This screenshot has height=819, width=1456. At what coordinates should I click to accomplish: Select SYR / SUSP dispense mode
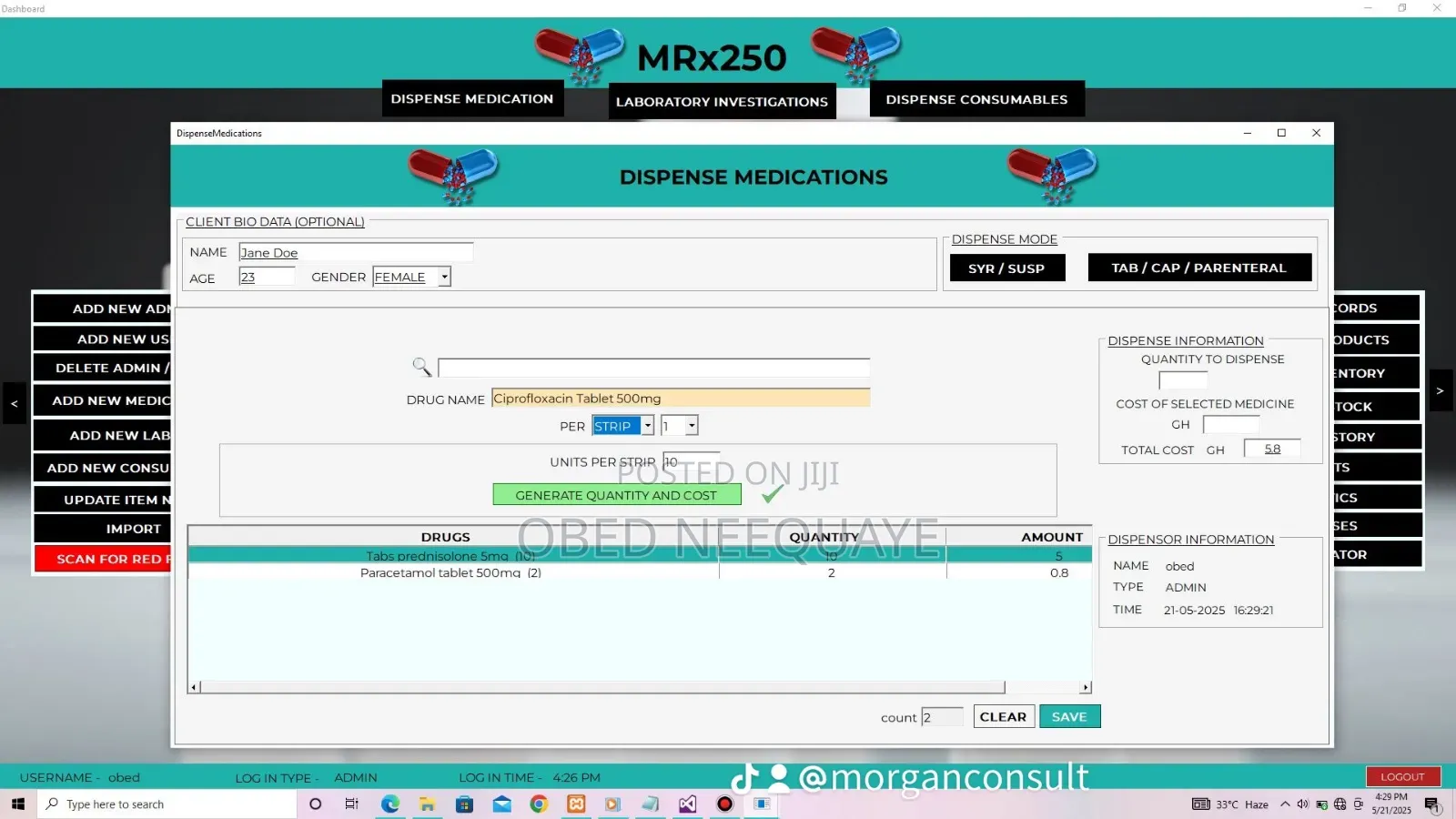click(x=1006, y=268)
